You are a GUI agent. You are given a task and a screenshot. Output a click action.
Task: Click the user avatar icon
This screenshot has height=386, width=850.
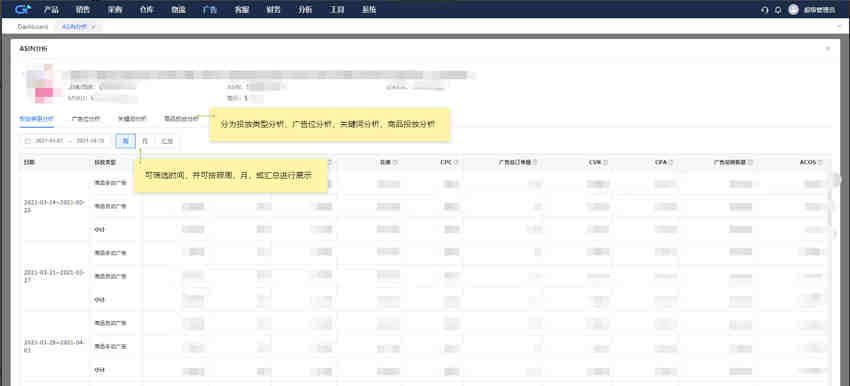point(794,9)
